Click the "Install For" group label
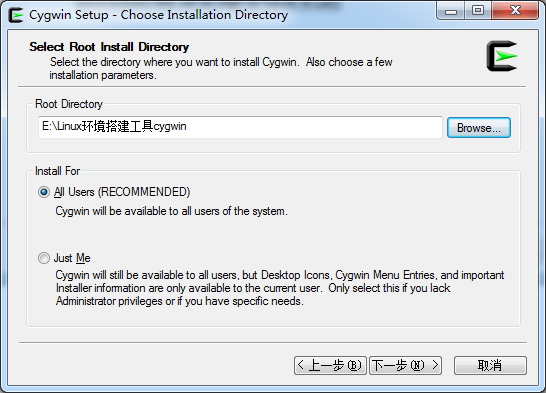The width and height of the screenshot is (546, 393). click(57, 171)
